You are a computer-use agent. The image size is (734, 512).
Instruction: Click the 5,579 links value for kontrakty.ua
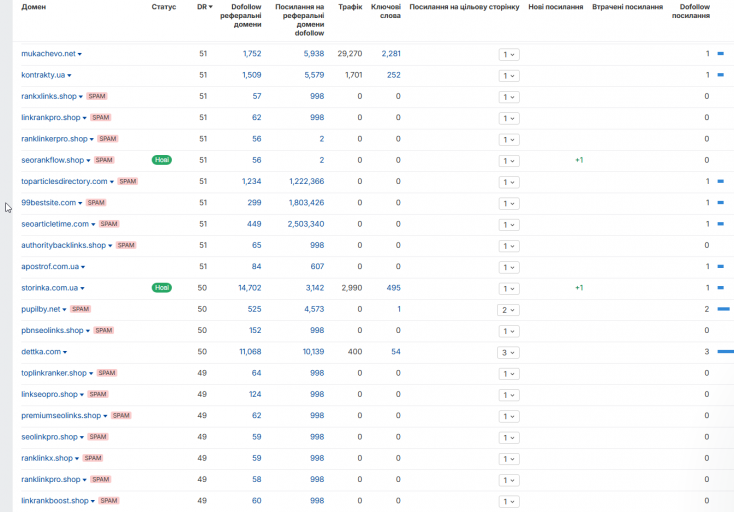point(314,75)
